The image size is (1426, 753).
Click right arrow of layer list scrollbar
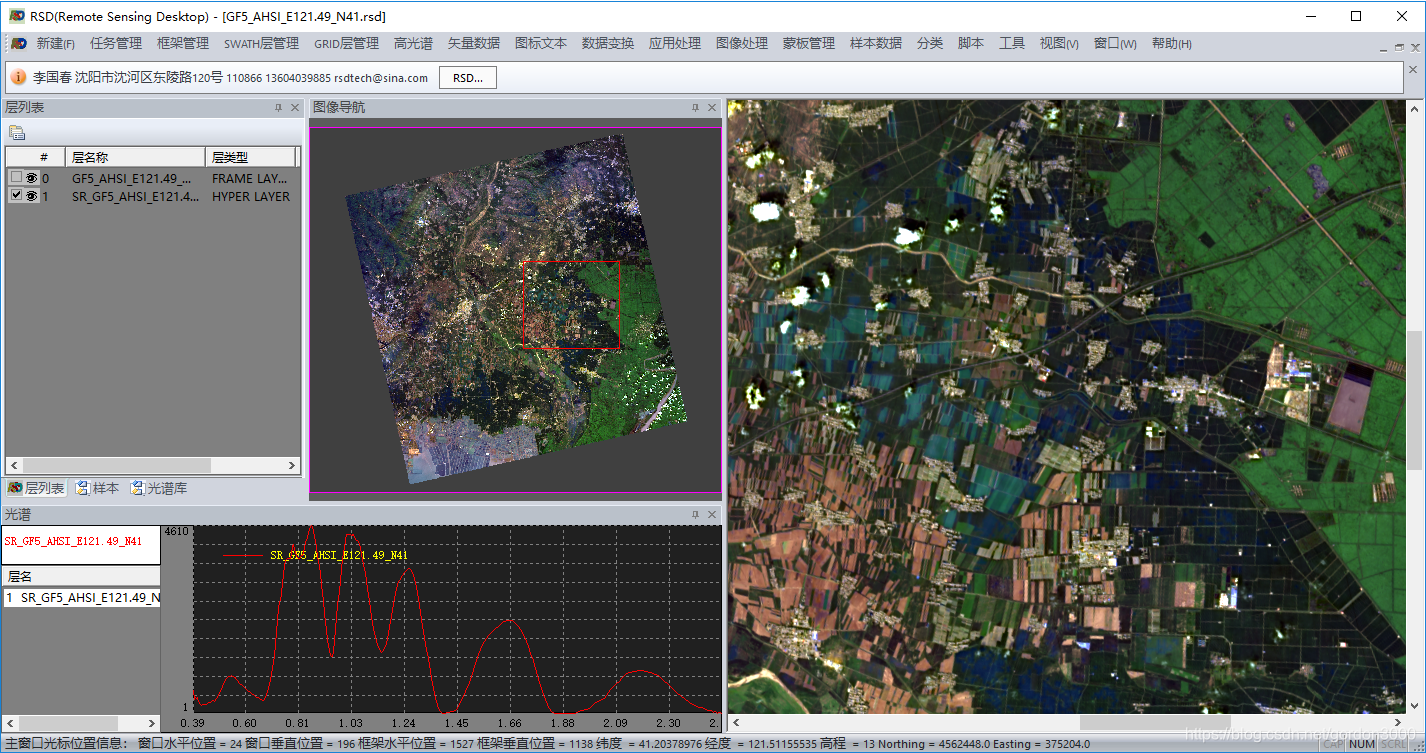point(292,465)
